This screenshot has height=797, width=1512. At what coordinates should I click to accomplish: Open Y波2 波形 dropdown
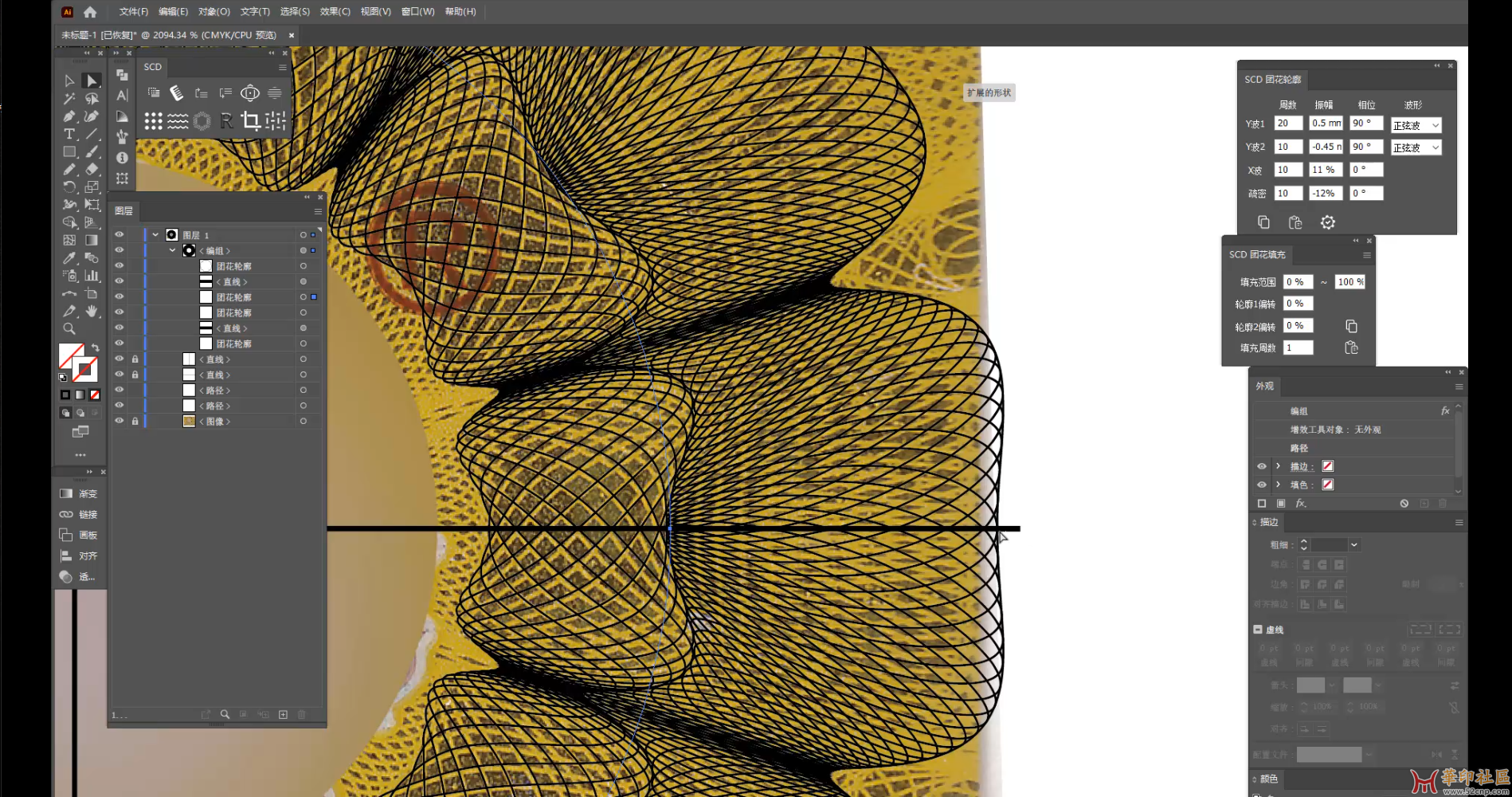[x=1416, y=147]
